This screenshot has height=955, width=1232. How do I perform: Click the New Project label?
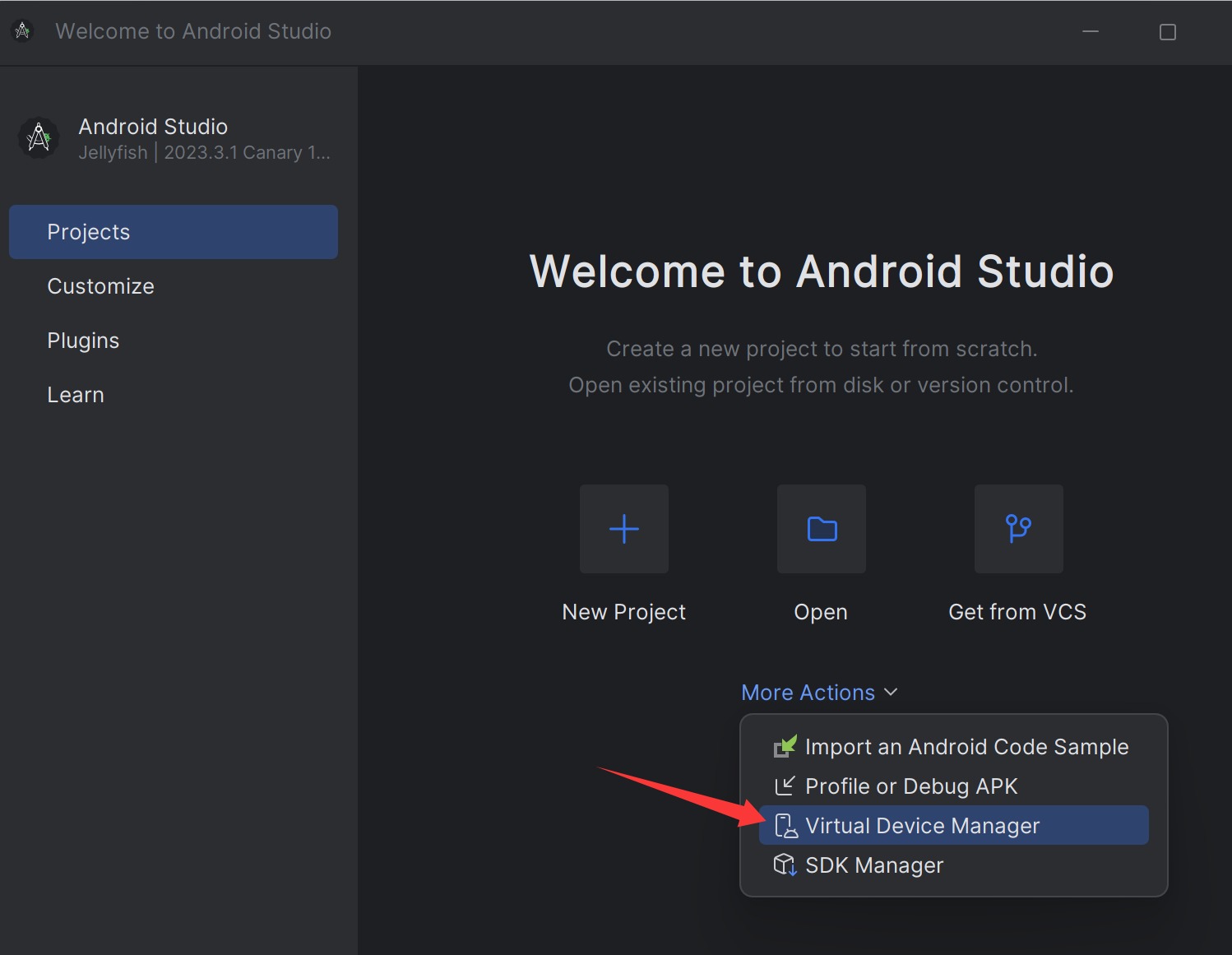(624, 612)
